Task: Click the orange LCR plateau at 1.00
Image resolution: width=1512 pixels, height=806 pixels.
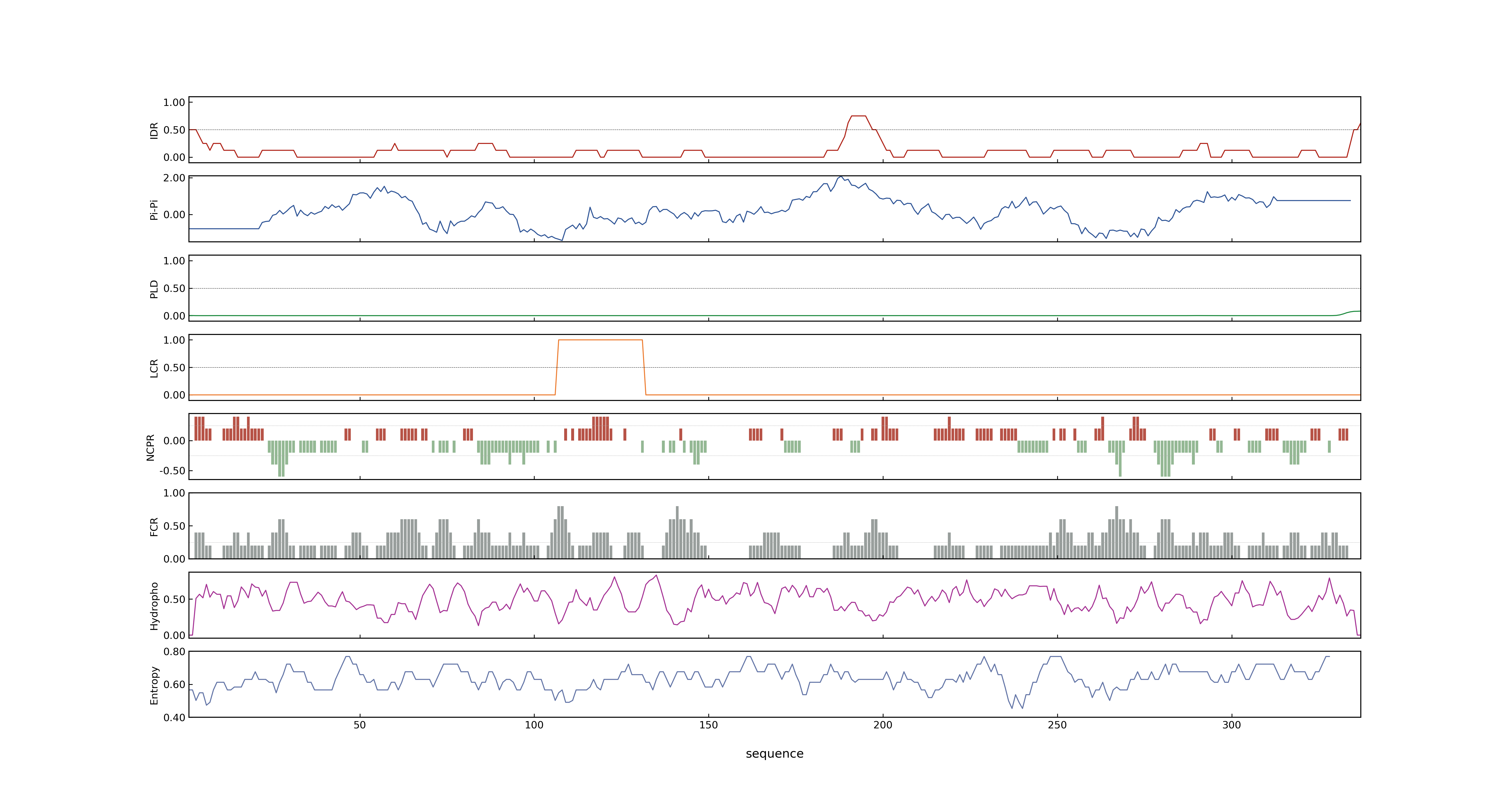Action: click(600, 340)
